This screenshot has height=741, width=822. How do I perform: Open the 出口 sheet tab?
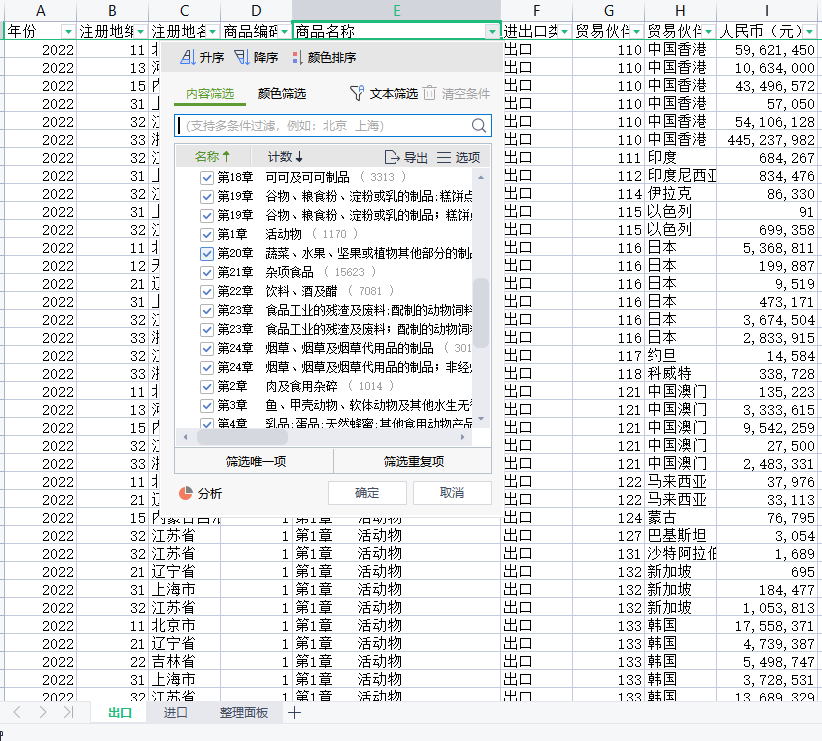(x=120, y=713)
